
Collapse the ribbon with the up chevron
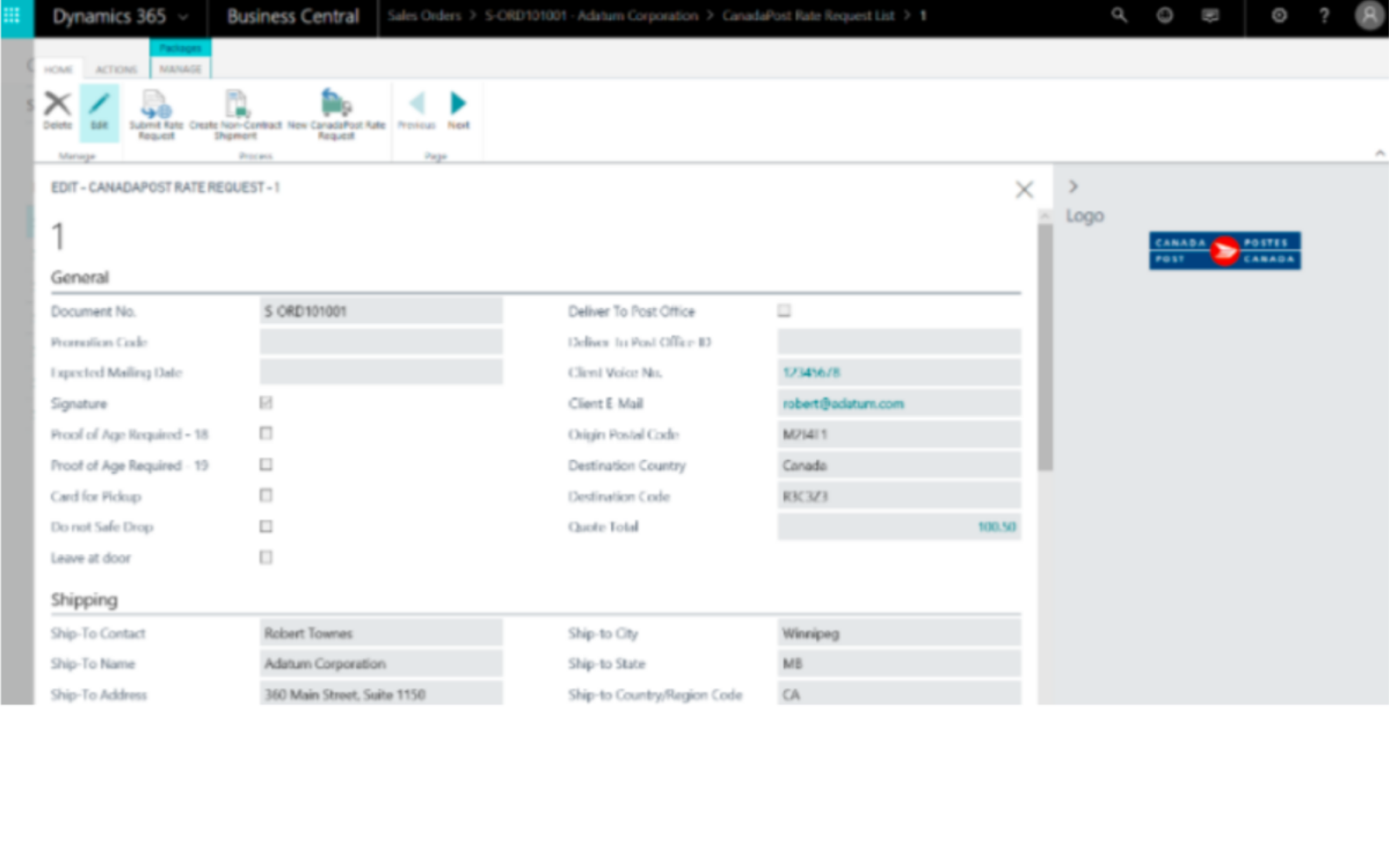(1379, 153)
